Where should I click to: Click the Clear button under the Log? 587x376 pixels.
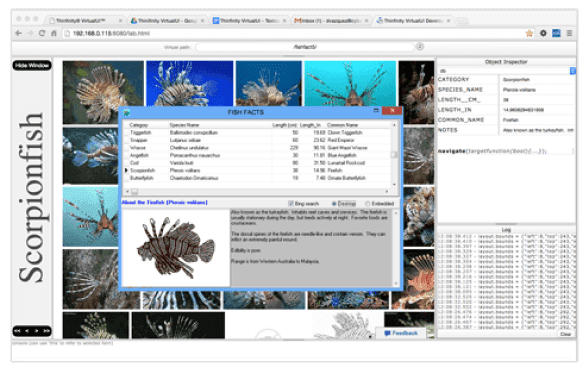pos(566,334)
